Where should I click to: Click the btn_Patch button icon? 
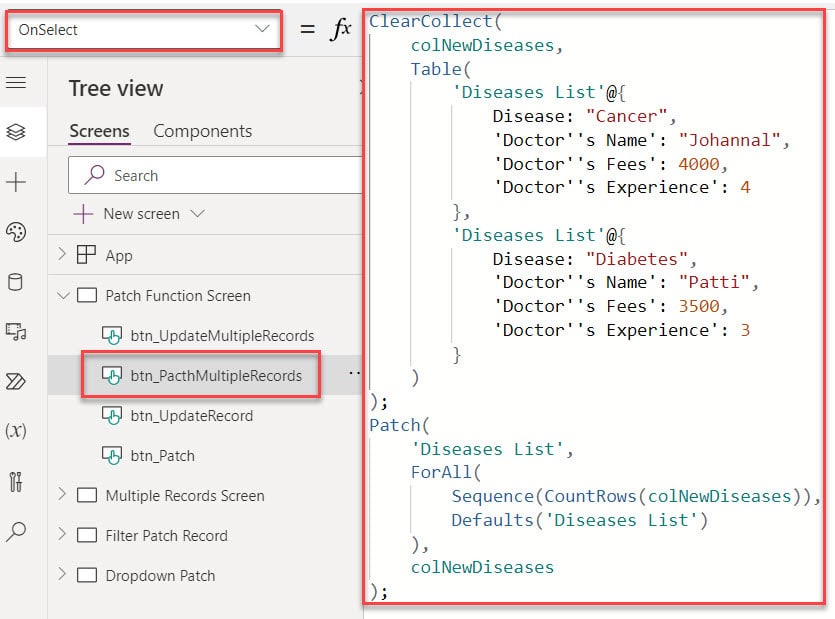click(x=112, y=455)
